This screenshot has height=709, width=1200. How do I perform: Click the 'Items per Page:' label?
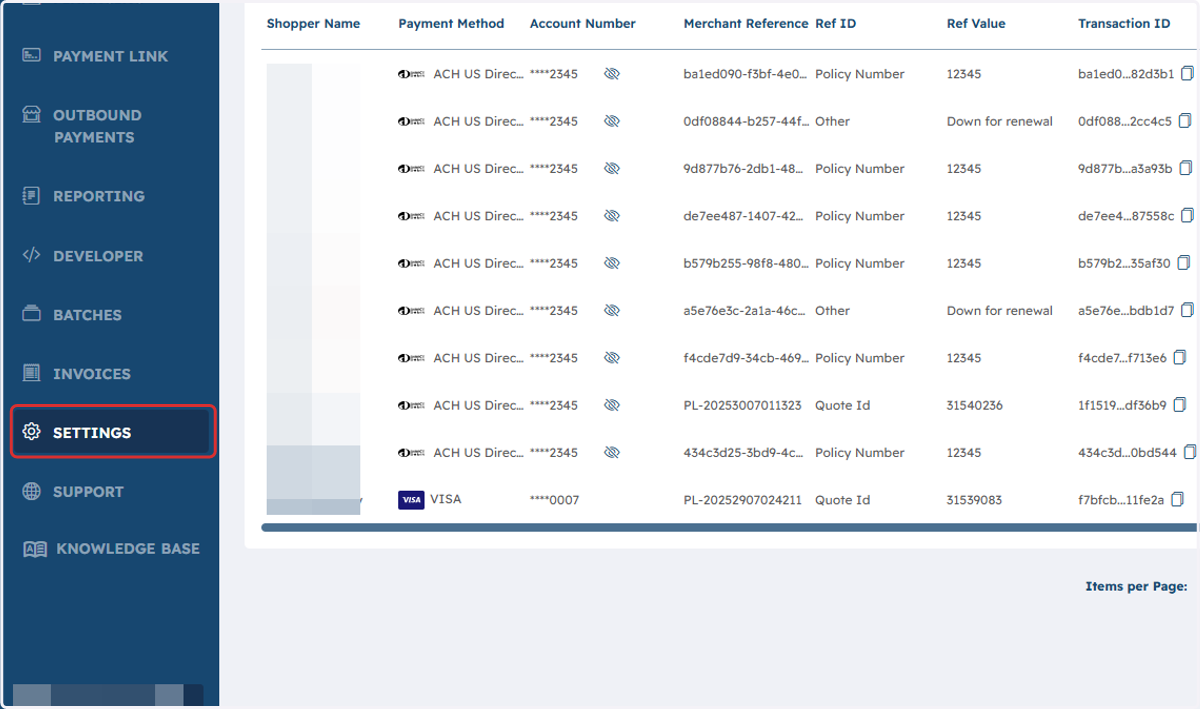1136,587
